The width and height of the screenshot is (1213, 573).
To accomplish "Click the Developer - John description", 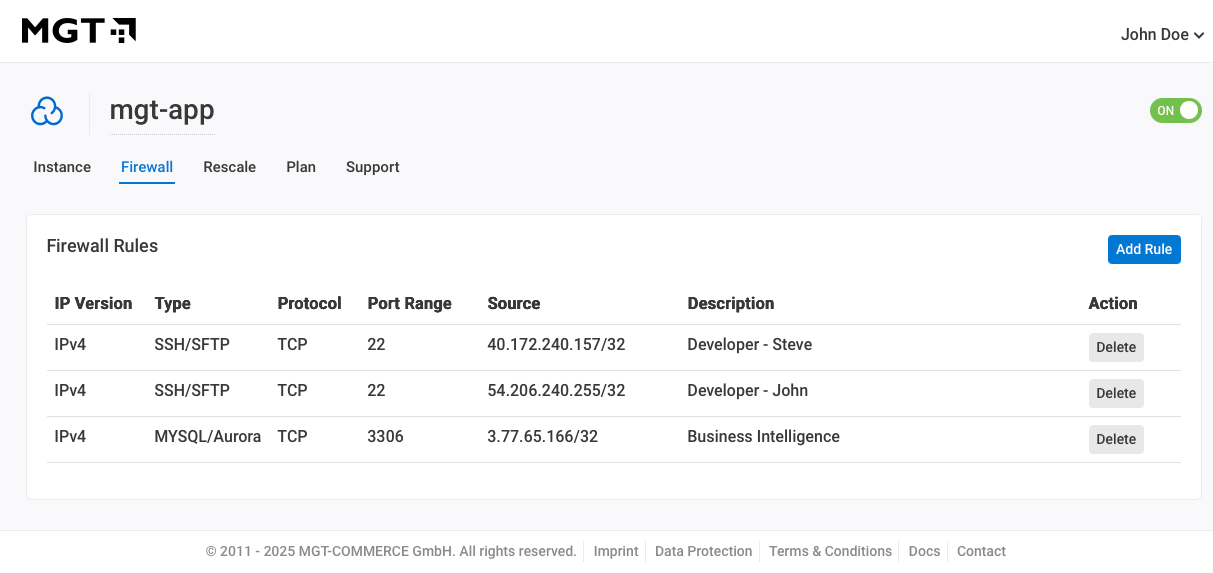I will point(747,391).
